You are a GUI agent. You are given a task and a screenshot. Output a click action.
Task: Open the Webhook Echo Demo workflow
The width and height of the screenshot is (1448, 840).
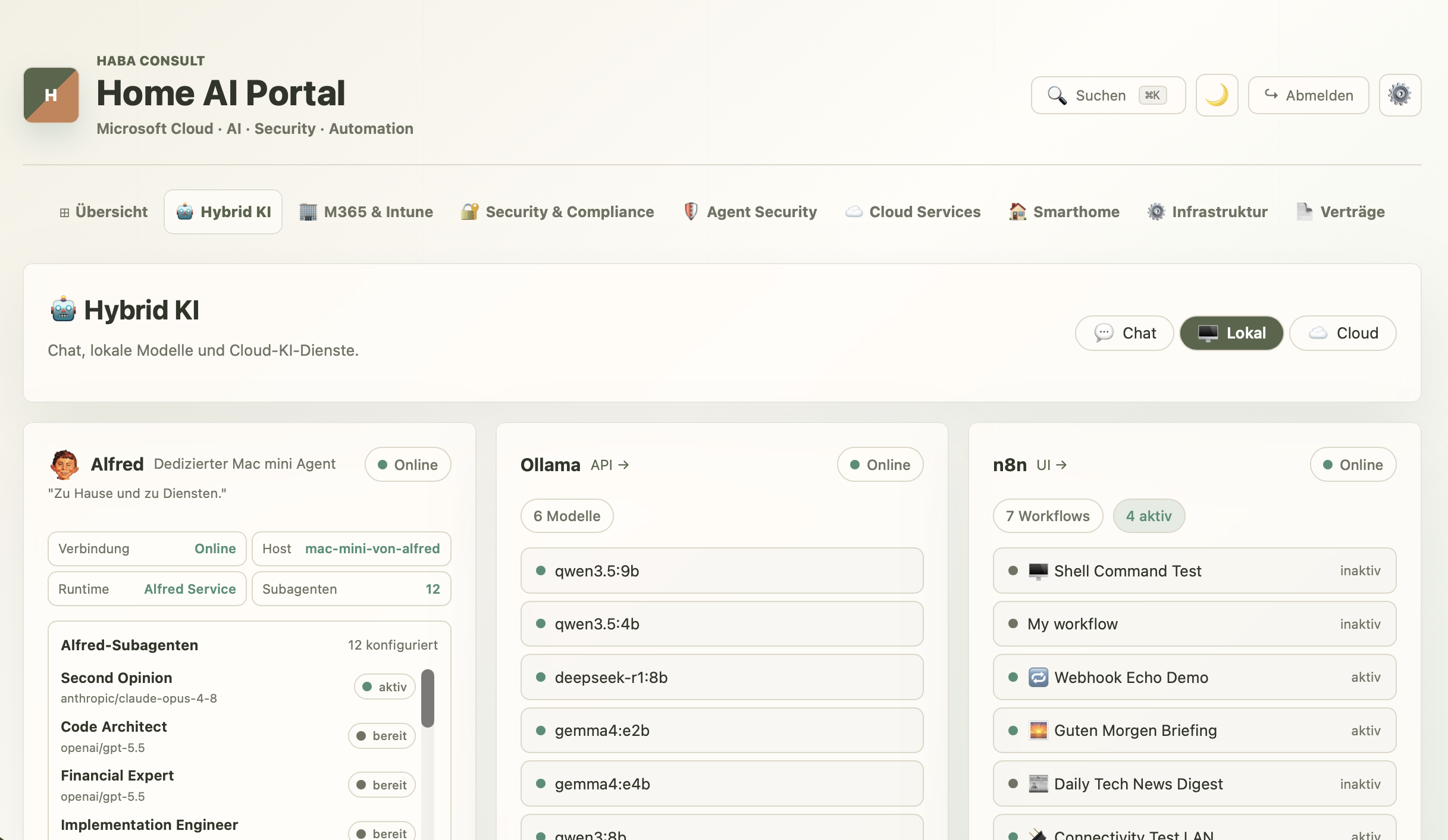click(x=1195, y=677)
